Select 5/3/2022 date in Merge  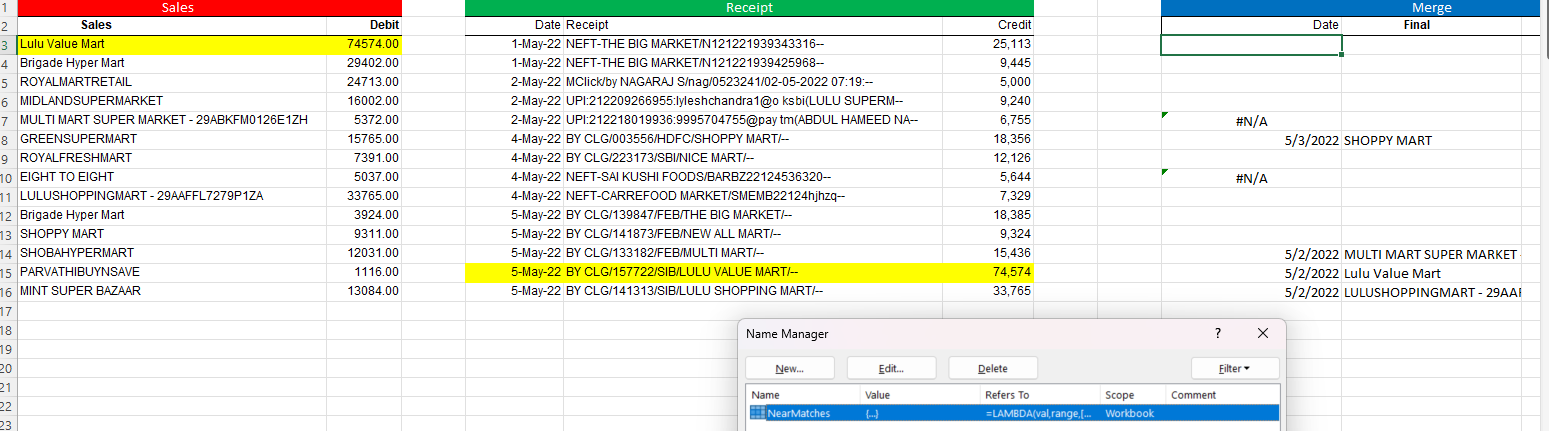(x=1251, y=140)
